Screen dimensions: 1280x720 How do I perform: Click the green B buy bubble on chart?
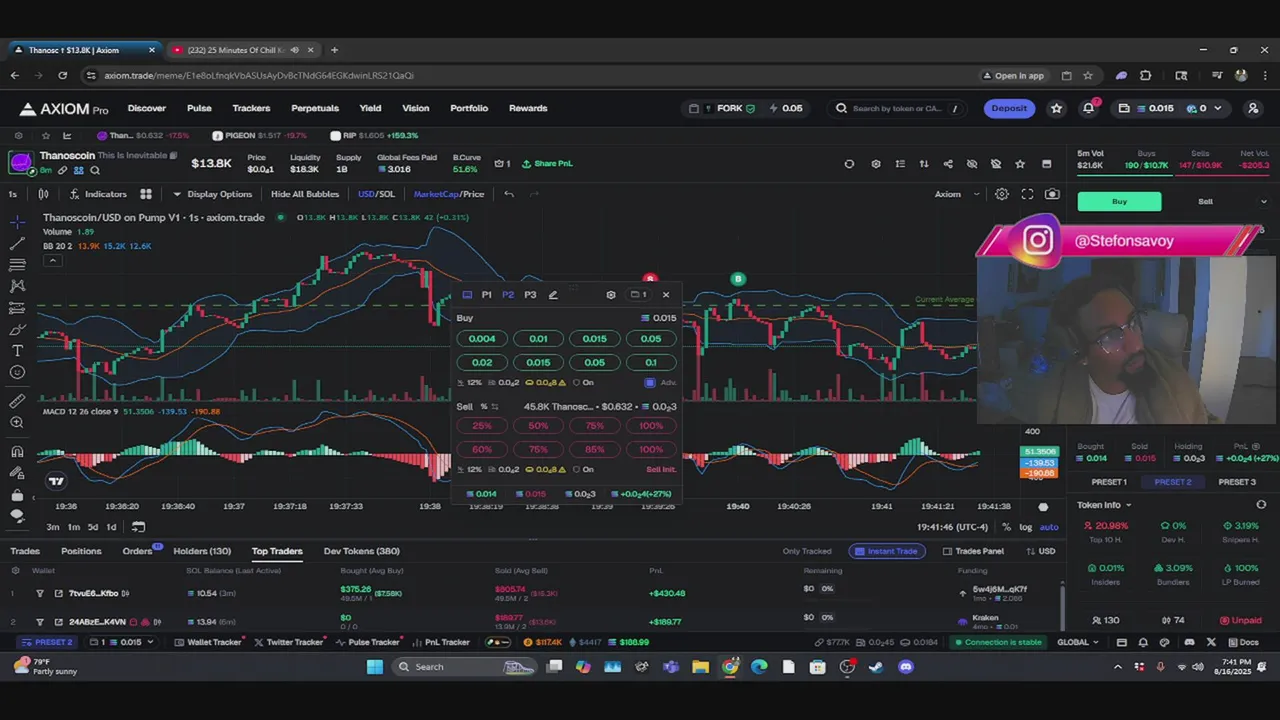[x=738, y=279]
